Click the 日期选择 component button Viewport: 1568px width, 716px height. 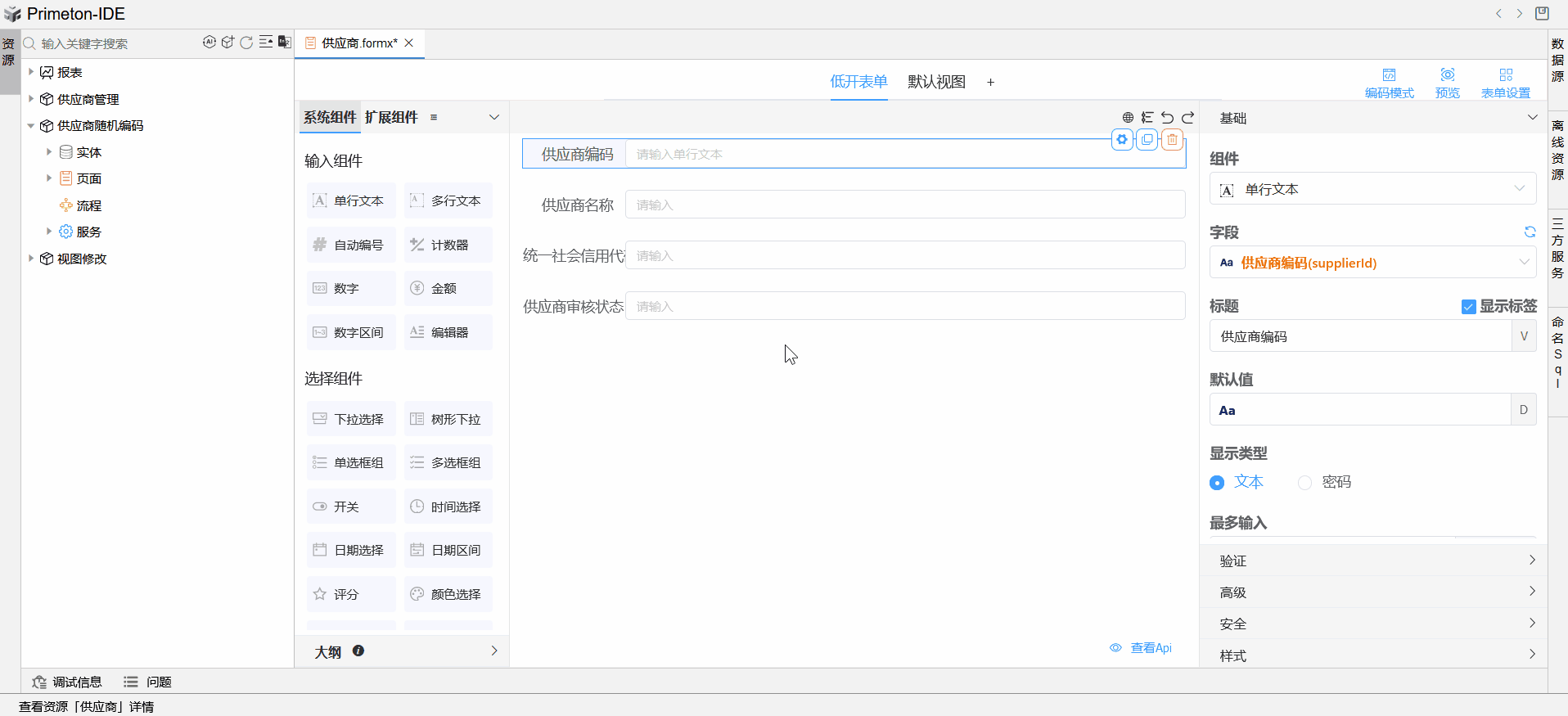click(x=351, y=551)
